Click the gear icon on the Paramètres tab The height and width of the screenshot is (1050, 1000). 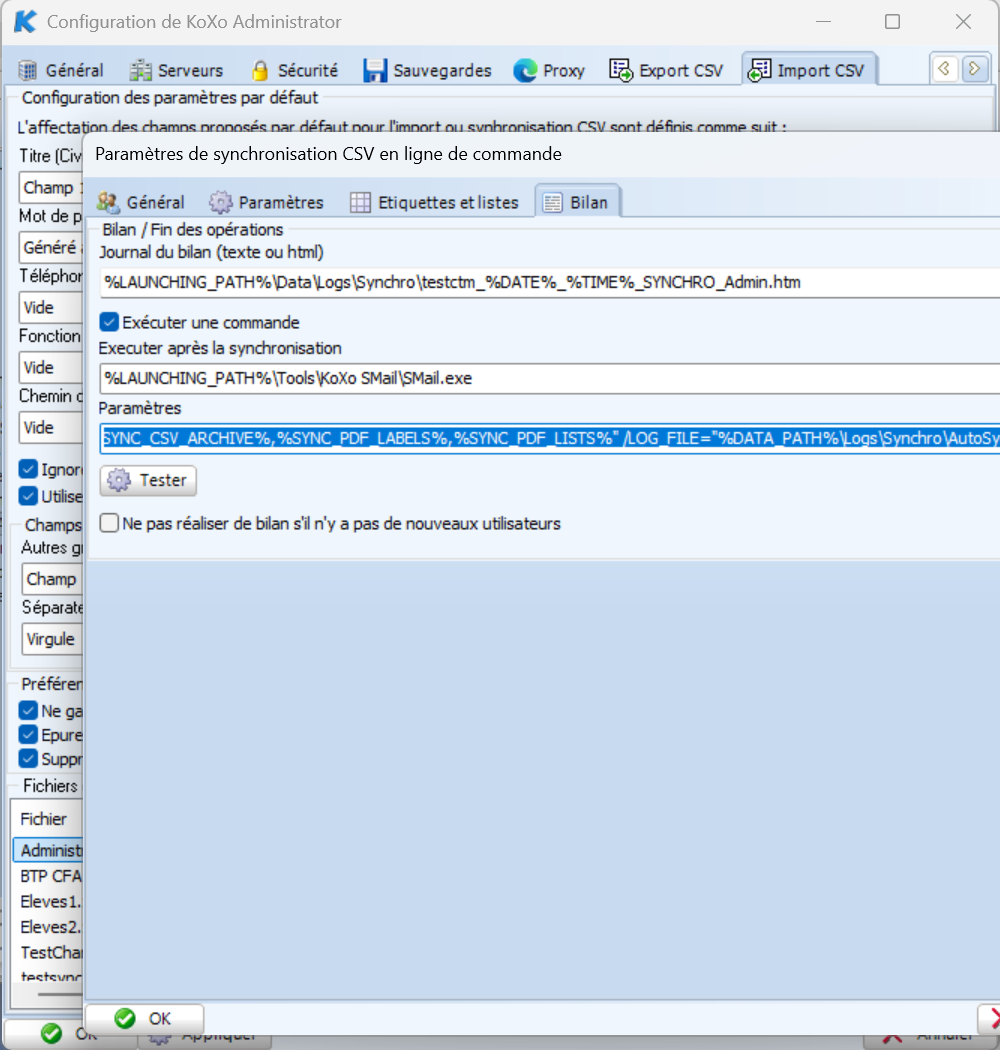click(220, 202)
